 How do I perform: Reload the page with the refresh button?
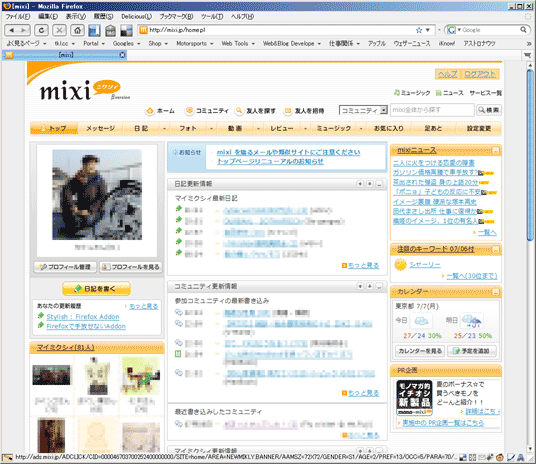[x=41, y=30]
